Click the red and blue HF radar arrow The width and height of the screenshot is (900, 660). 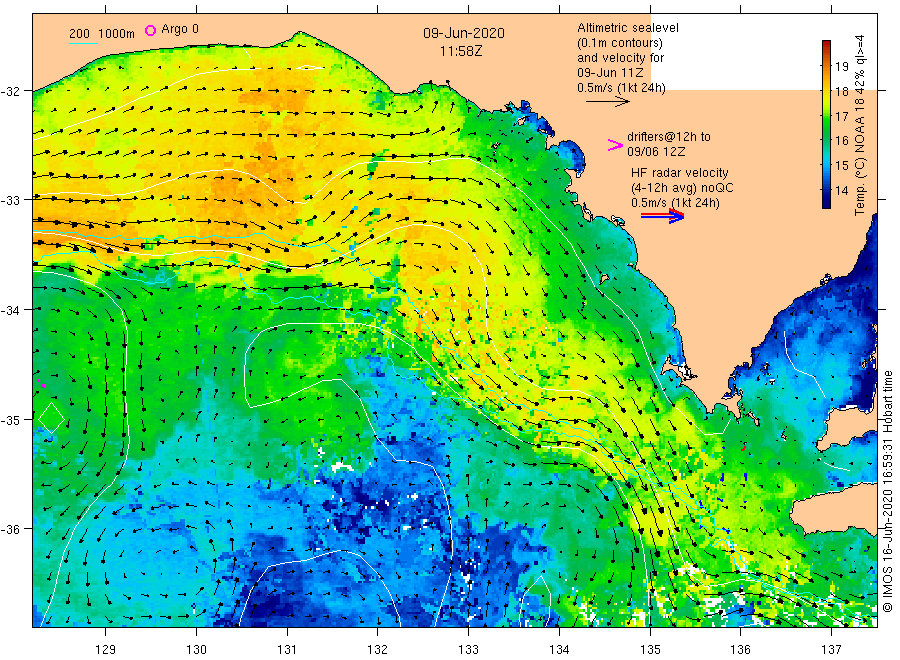tap(662, 216)
